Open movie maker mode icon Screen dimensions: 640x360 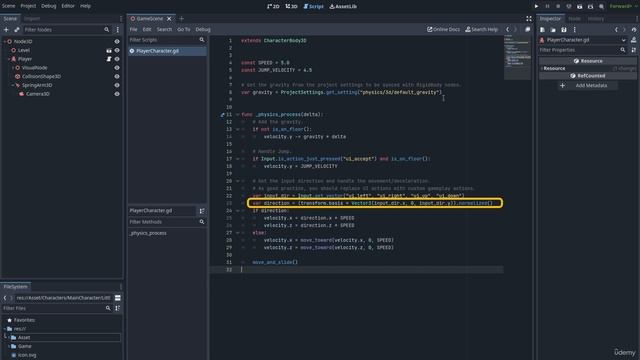tap(601, 6)
